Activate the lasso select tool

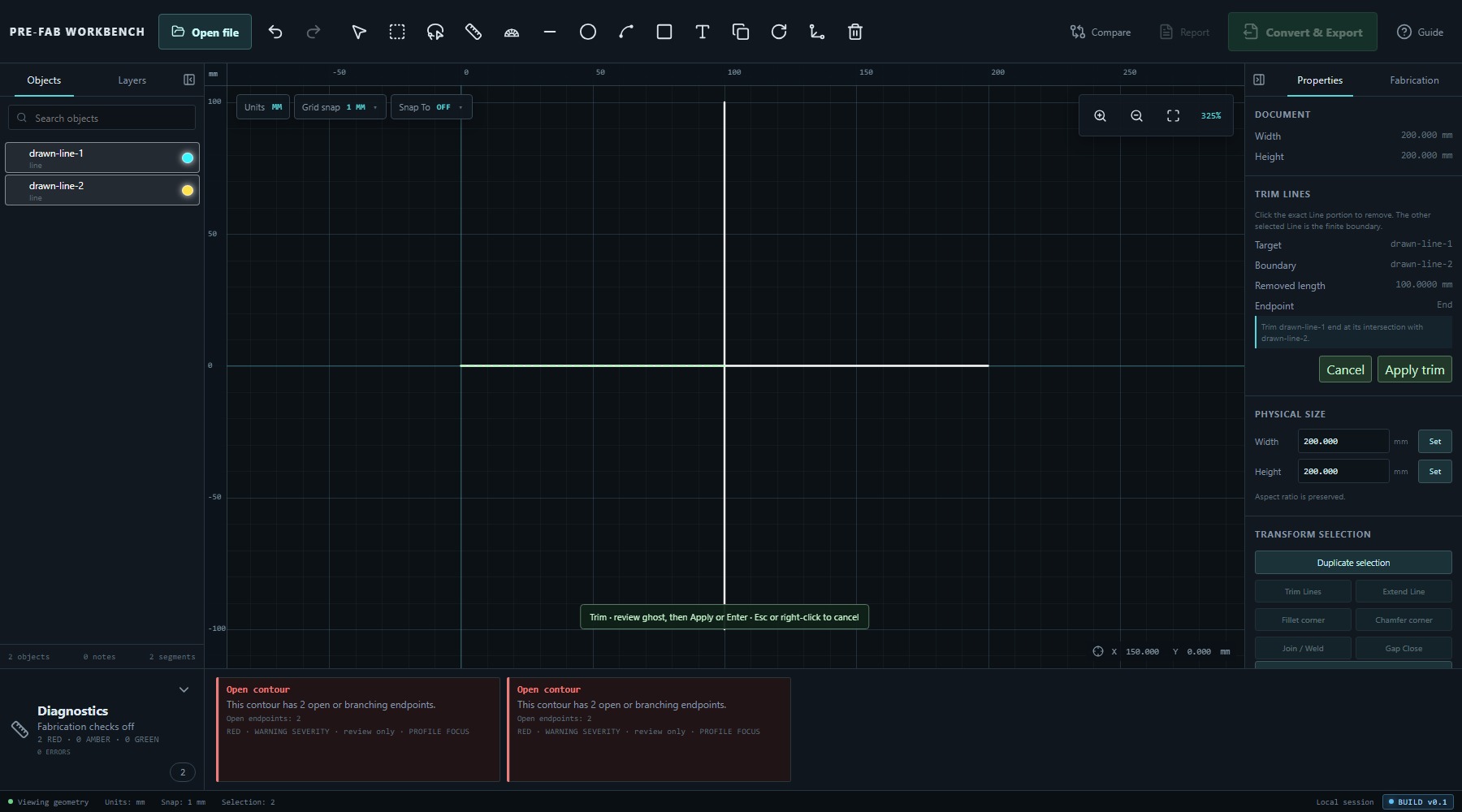435,32
